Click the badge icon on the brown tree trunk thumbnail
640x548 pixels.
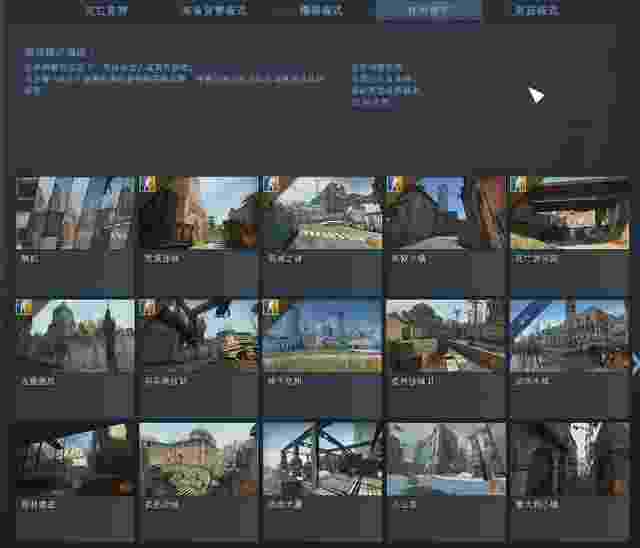coord(148,184)
